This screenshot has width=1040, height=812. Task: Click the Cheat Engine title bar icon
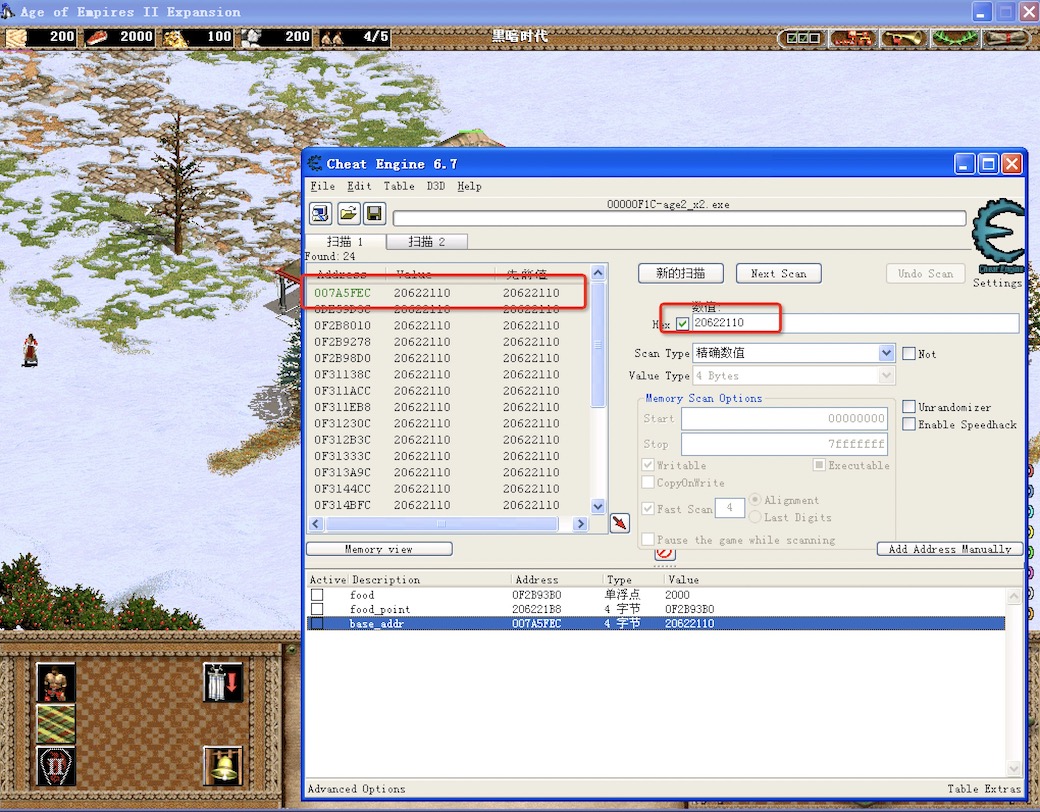(x=315, y=163)
